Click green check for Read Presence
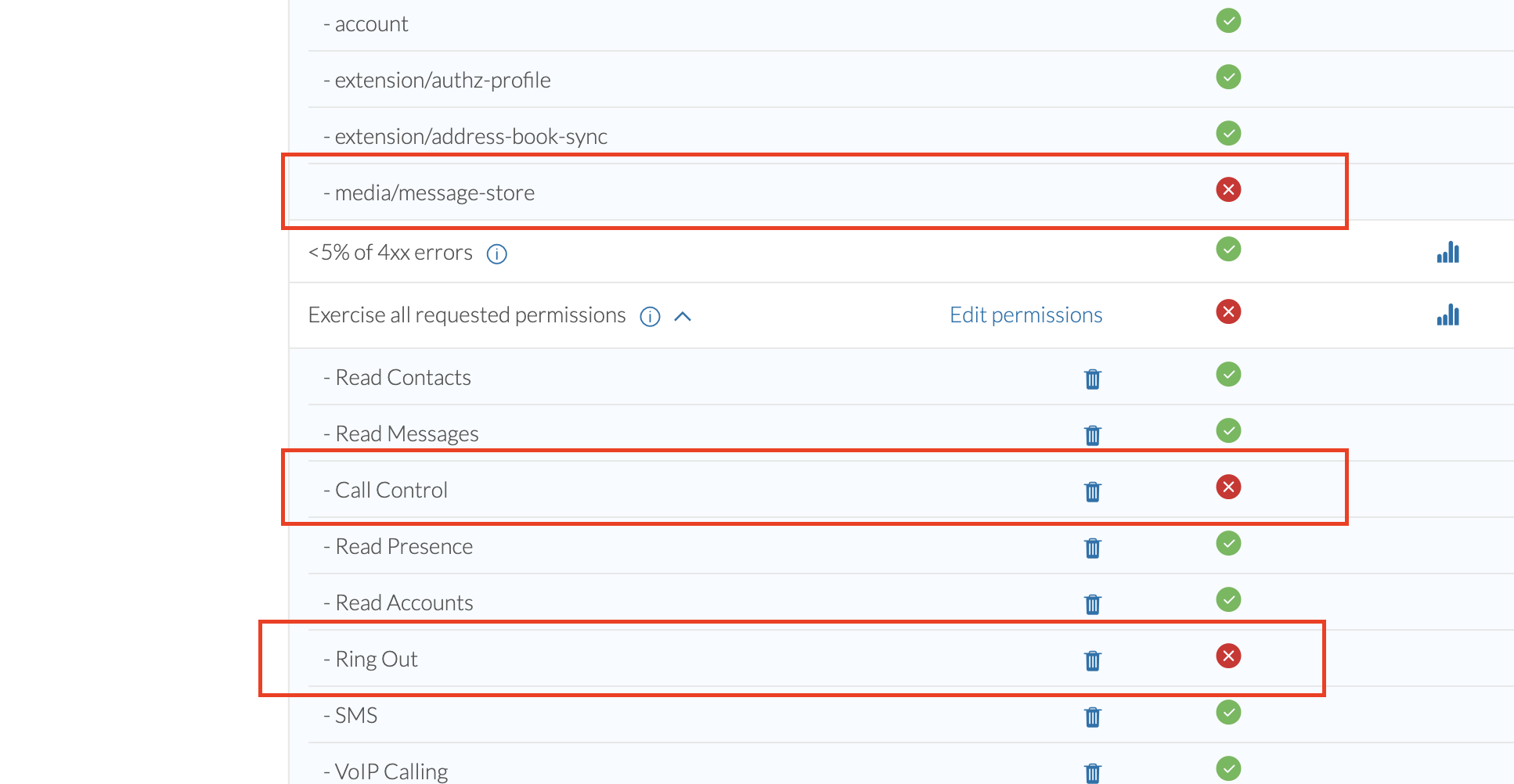The width and height of the screenshot is (1514, 784). (1228, 543)
